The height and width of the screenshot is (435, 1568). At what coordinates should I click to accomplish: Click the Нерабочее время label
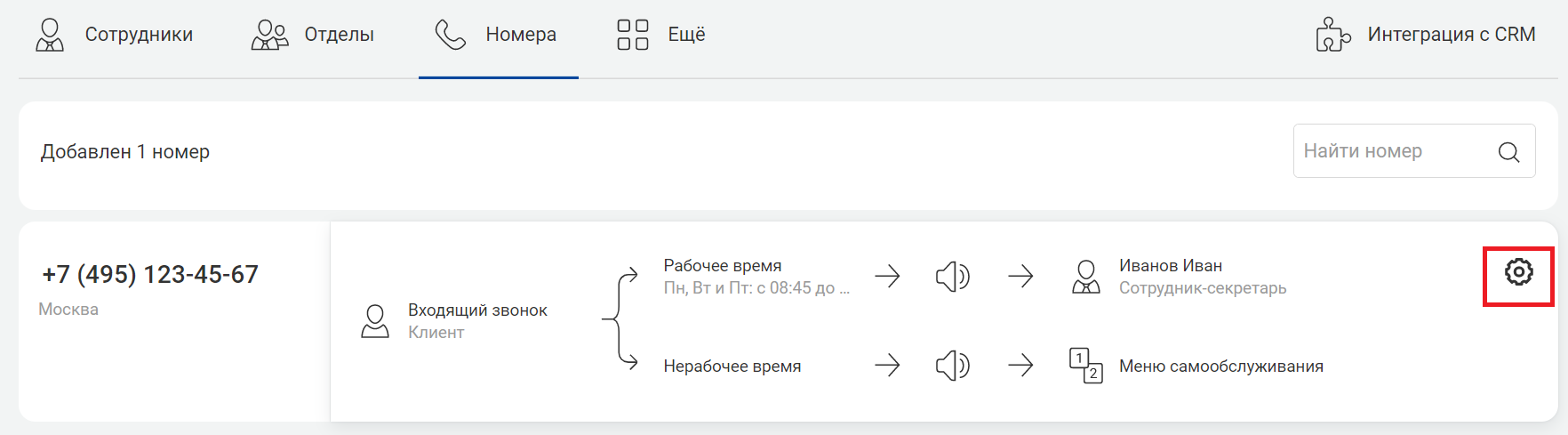point(732,367)
